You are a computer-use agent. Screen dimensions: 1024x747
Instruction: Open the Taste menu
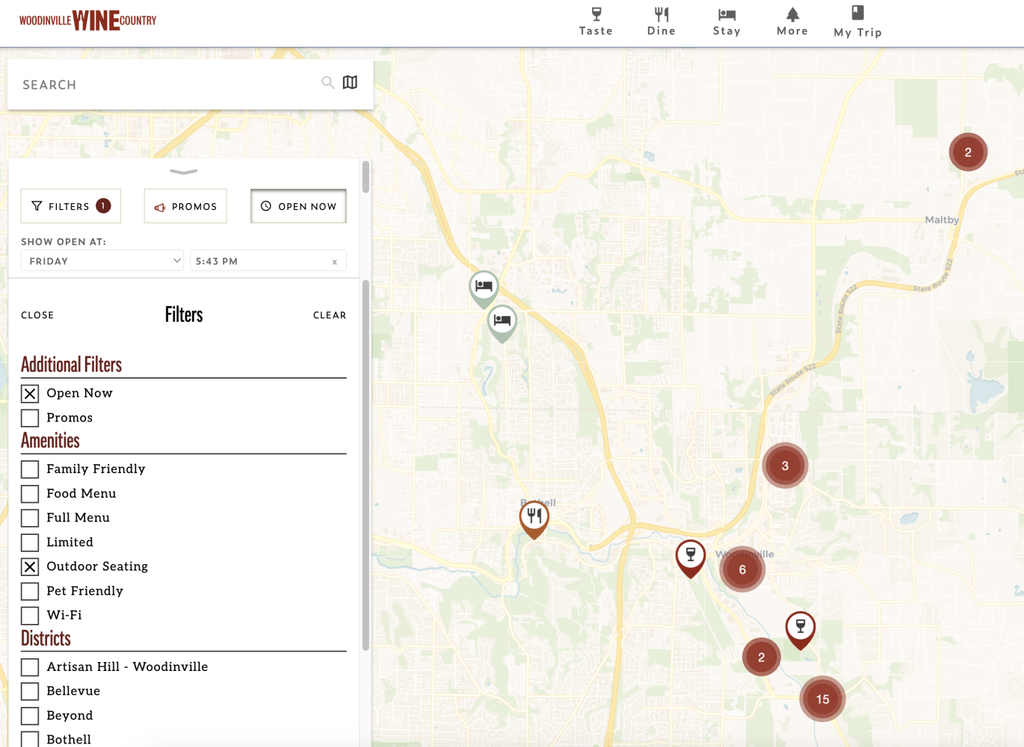pyautogui.click(x=596, y=21)
